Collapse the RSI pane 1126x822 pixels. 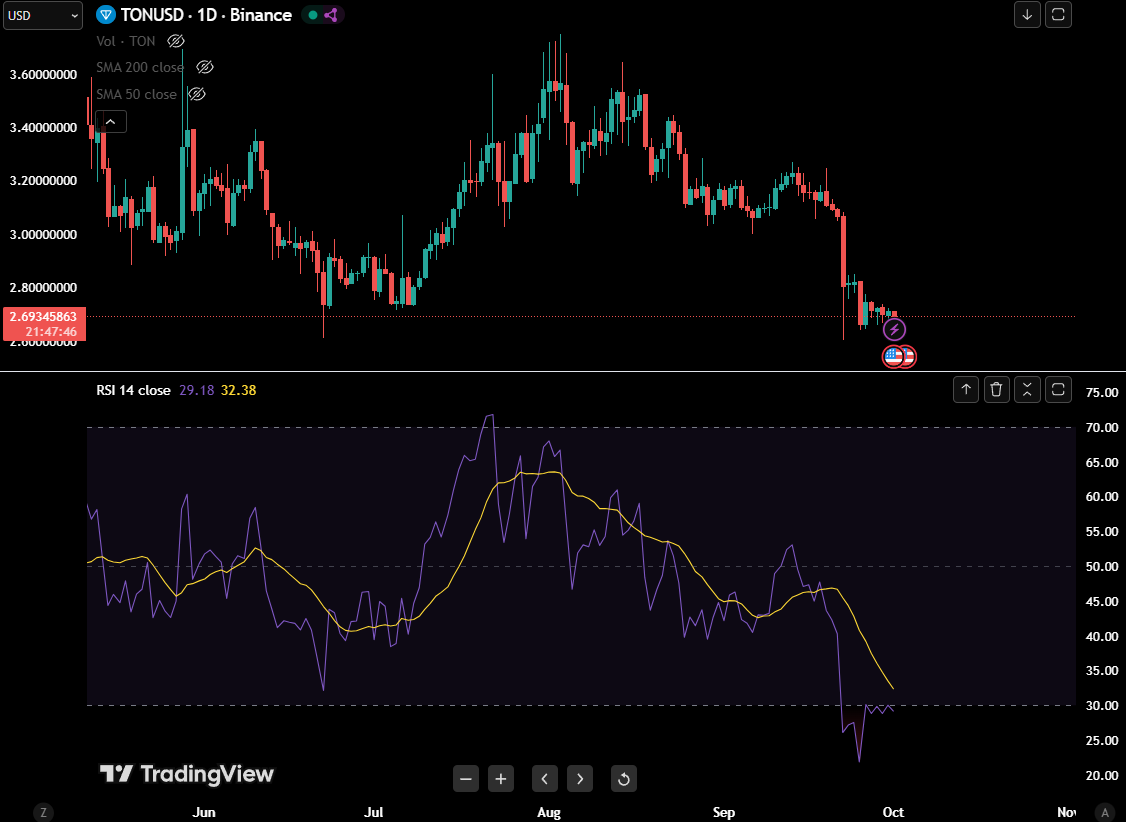pos(1027,390)
